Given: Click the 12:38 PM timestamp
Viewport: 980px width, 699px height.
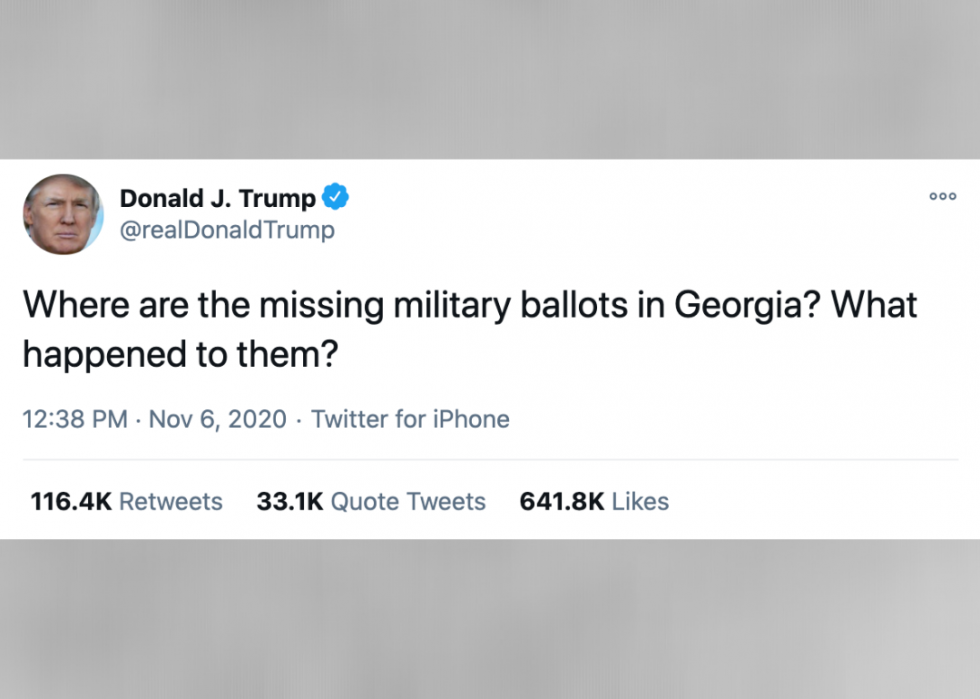Looking at the screenshot, I should (74, 419).
